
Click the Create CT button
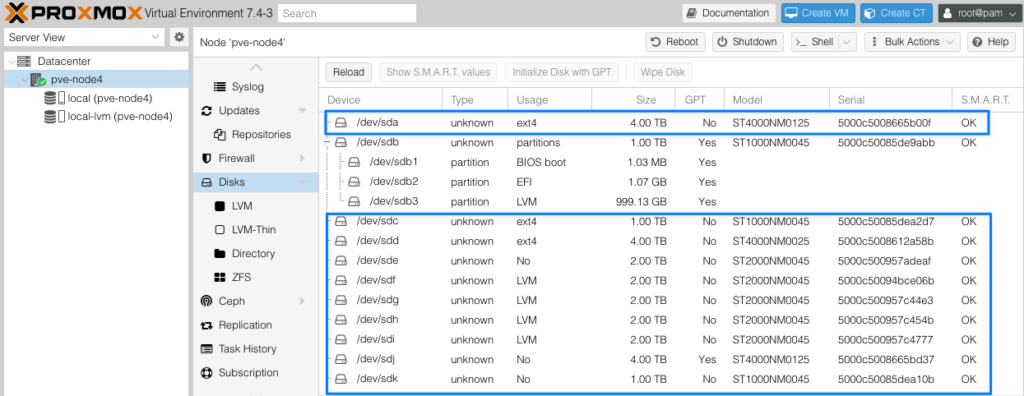(896, 13)
